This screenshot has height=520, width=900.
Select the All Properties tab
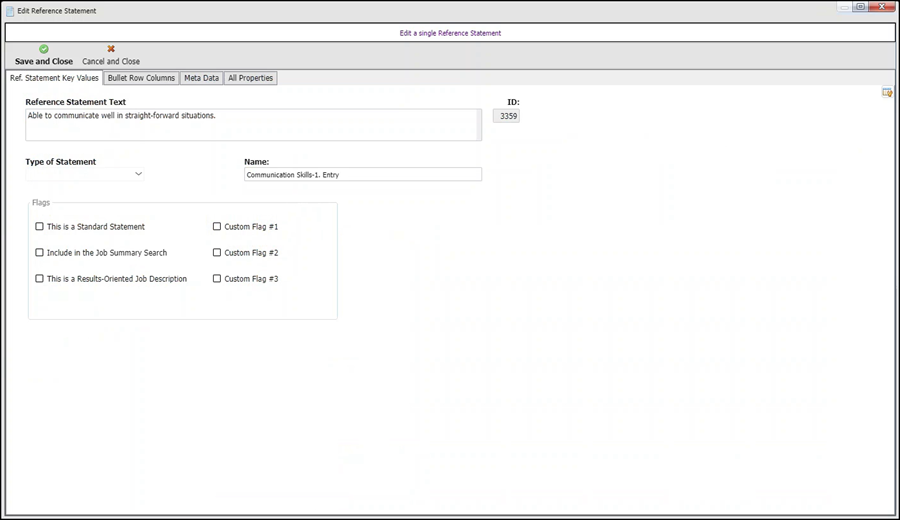250,78
